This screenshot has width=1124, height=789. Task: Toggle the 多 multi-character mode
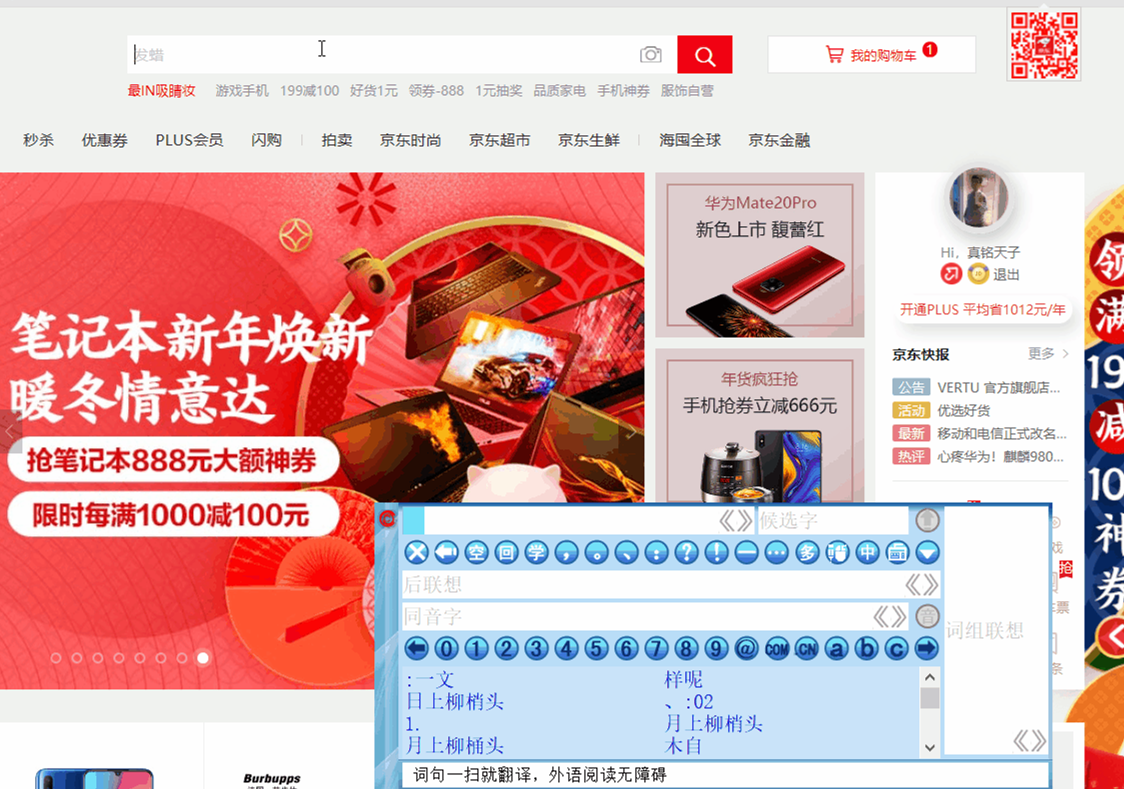coord(807,553)
